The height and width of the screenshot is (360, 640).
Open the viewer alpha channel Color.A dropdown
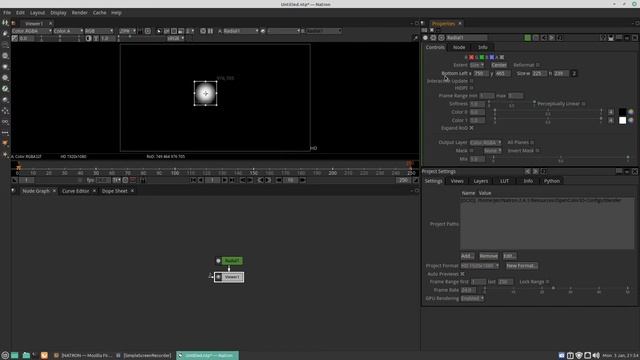[x=68, y=31]
